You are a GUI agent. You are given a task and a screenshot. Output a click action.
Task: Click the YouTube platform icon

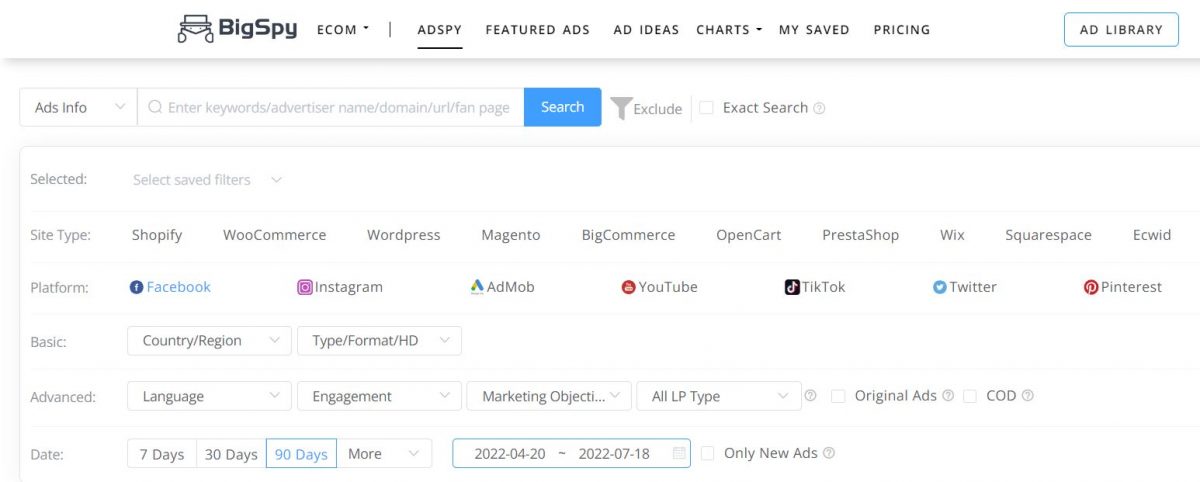629,287
